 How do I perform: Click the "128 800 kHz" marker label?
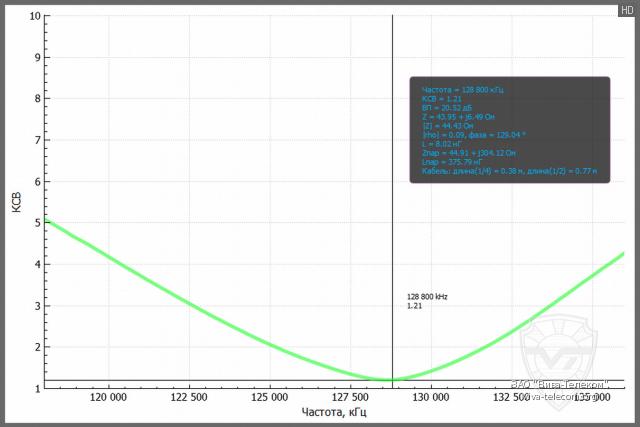(x=427, y=297)
